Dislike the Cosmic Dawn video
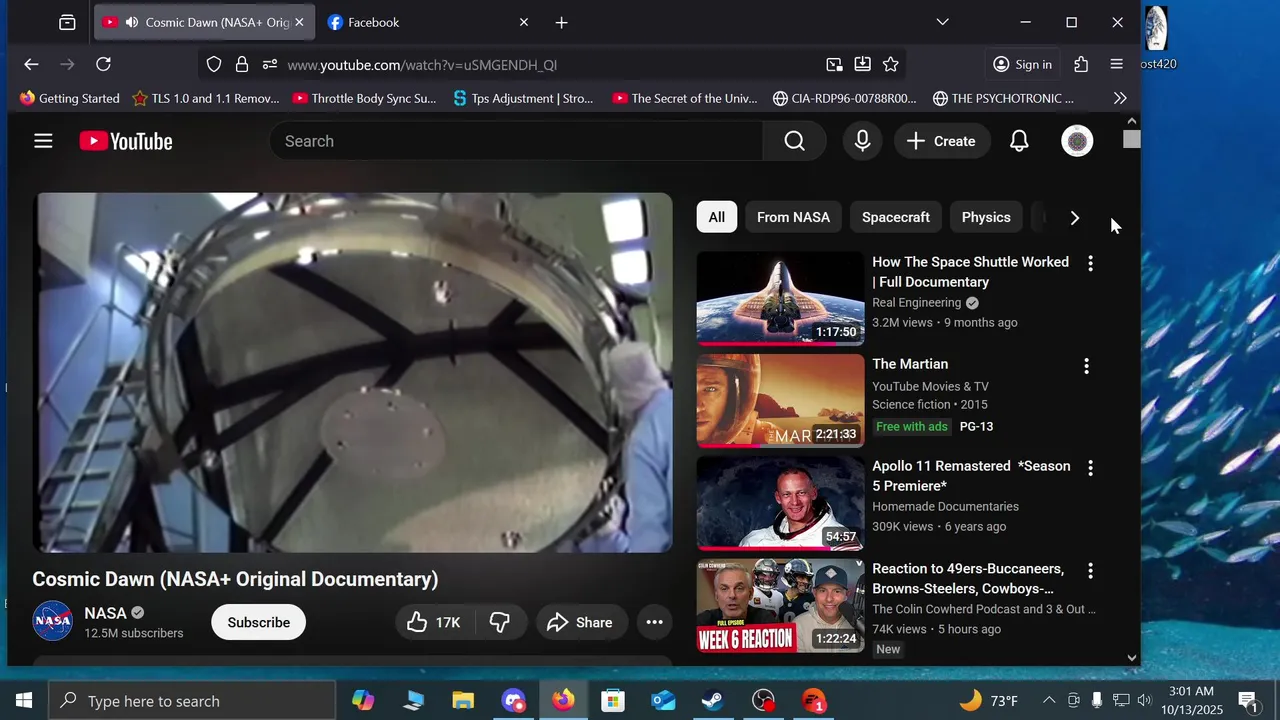 click(x=500, y=622)
